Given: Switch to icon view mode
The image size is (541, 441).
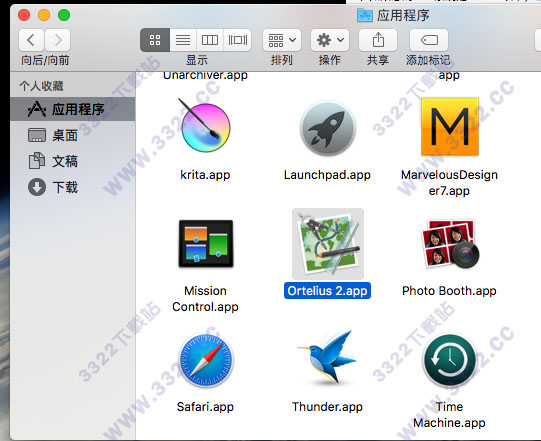Looking at the screenshot, I should tap(155, 40).
